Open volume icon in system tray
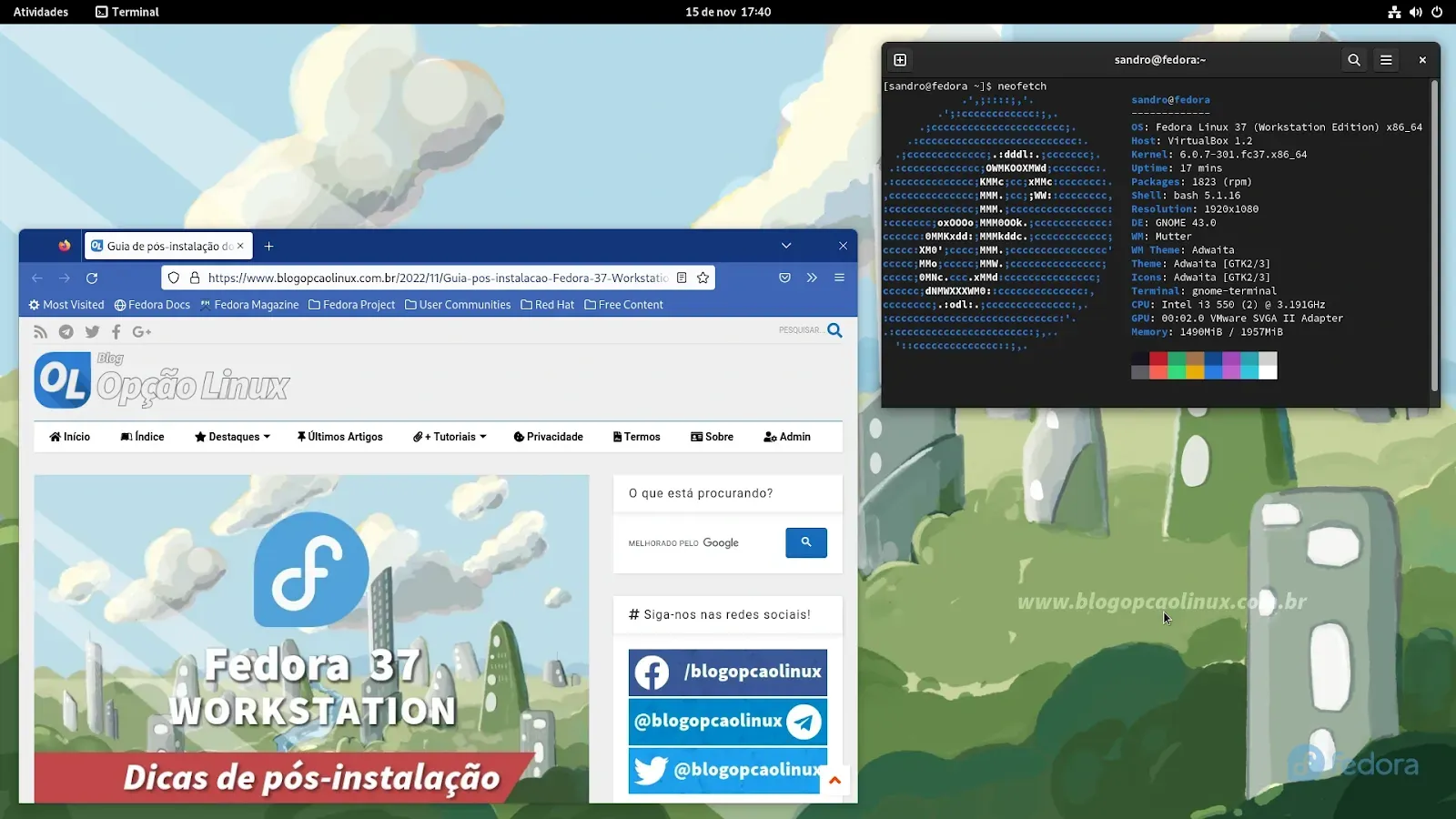This screenshot has height=819, width=1456. (x=1416, y=12)
